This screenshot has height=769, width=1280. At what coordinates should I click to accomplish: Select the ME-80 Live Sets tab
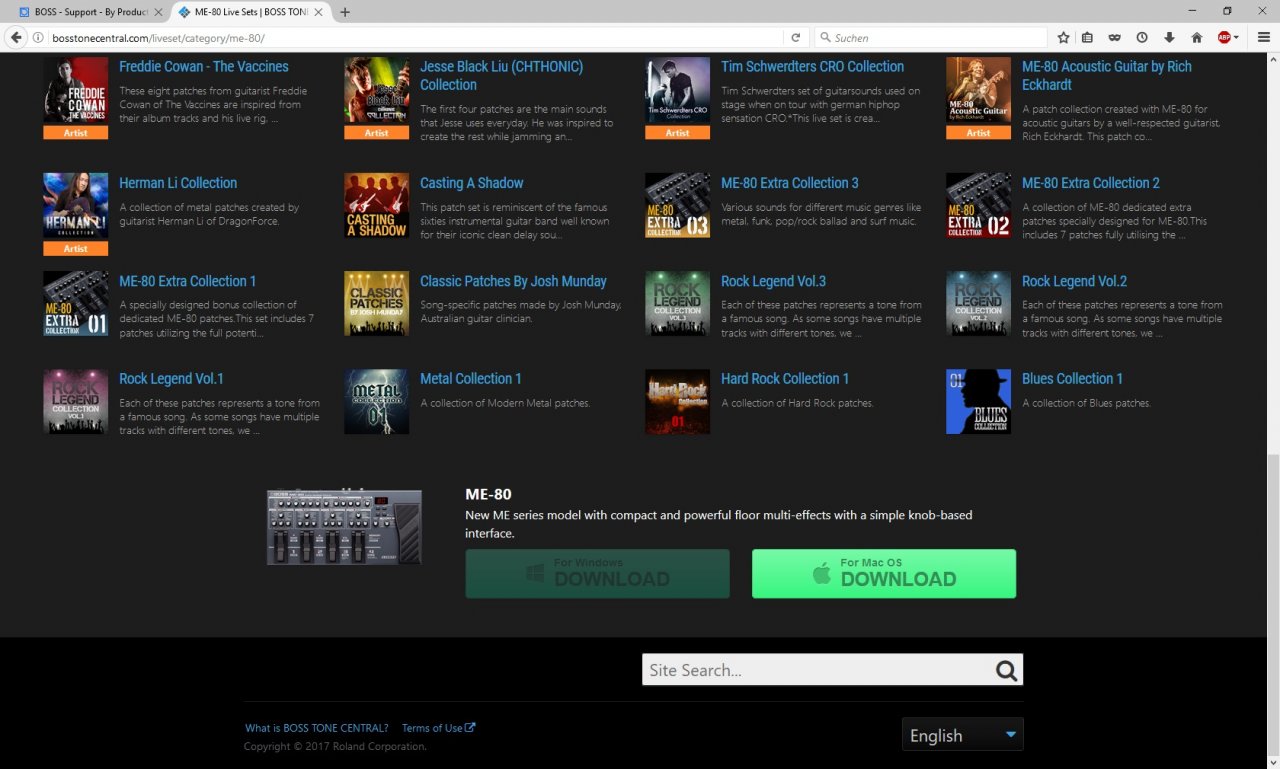[252, 12]
